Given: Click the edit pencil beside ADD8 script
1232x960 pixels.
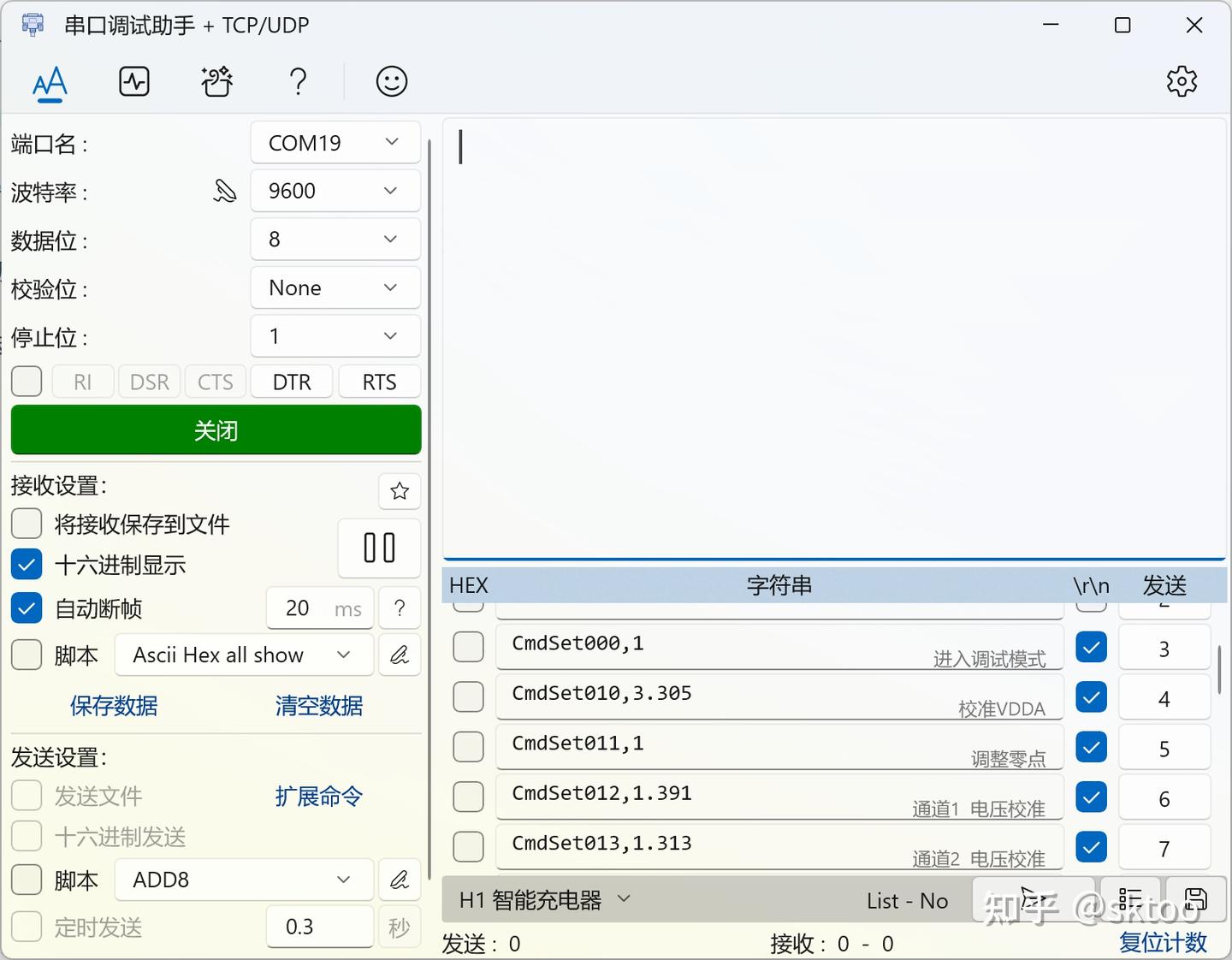Looking at the screenshot, I should [x=400, y=880].
